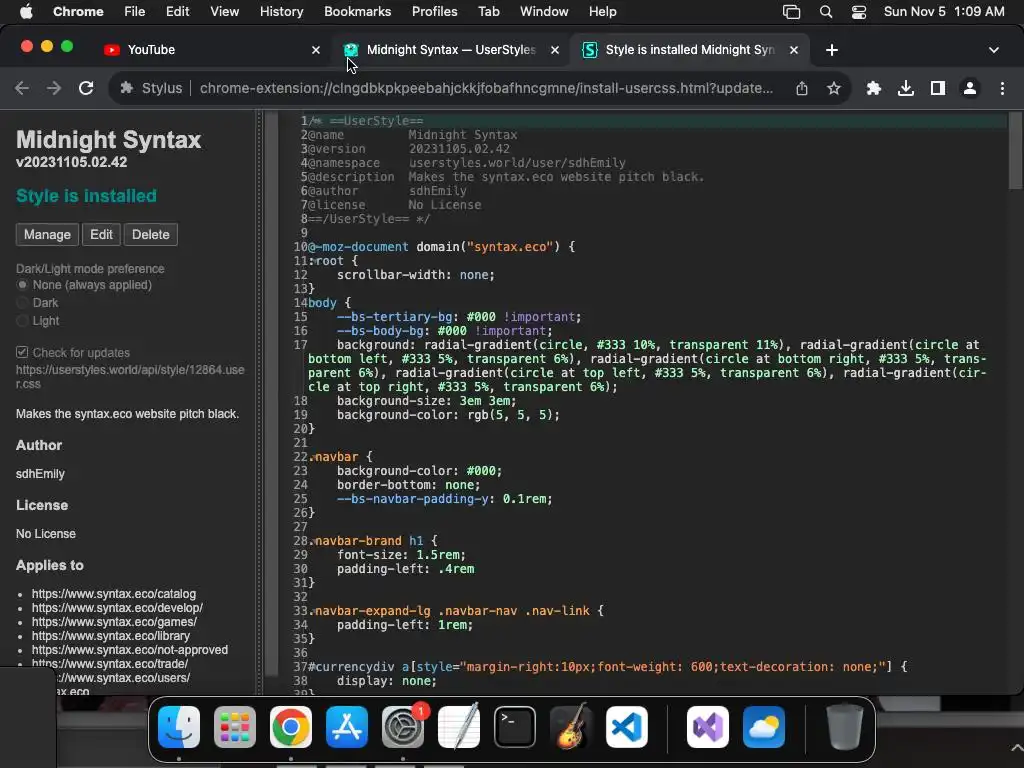Click the syntax.eco/games/ applies-to entry
Image resolution: width=1024 pixels, height=768 pixels.
coord(114,622)
